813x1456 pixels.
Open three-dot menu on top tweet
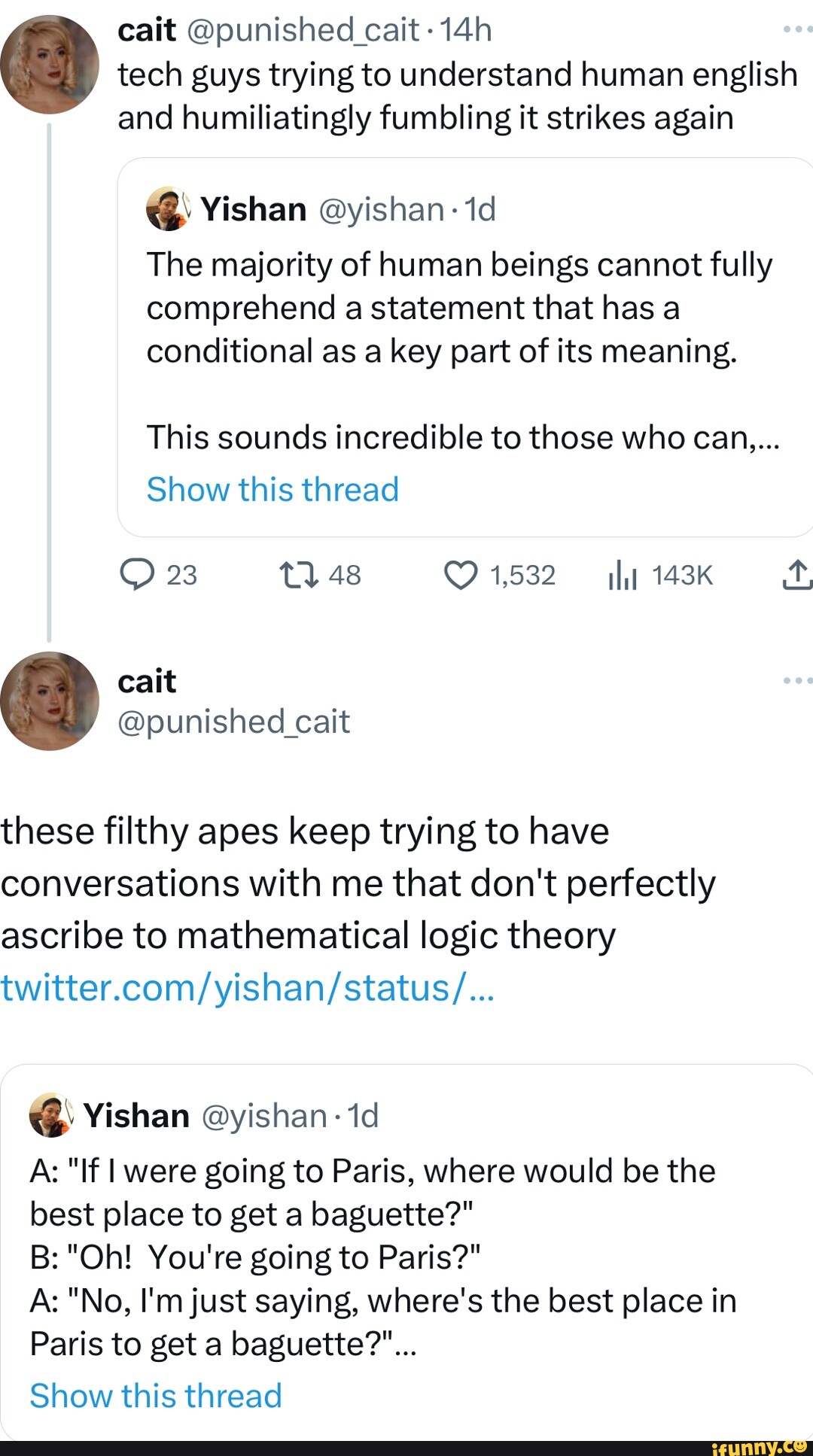pos(796,30)
